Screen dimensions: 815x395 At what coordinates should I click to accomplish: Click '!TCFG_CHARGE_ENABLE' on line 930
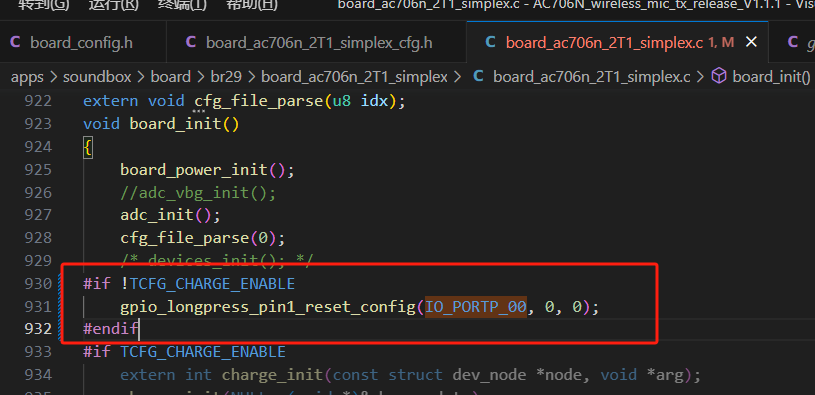(x=208, y=284)
